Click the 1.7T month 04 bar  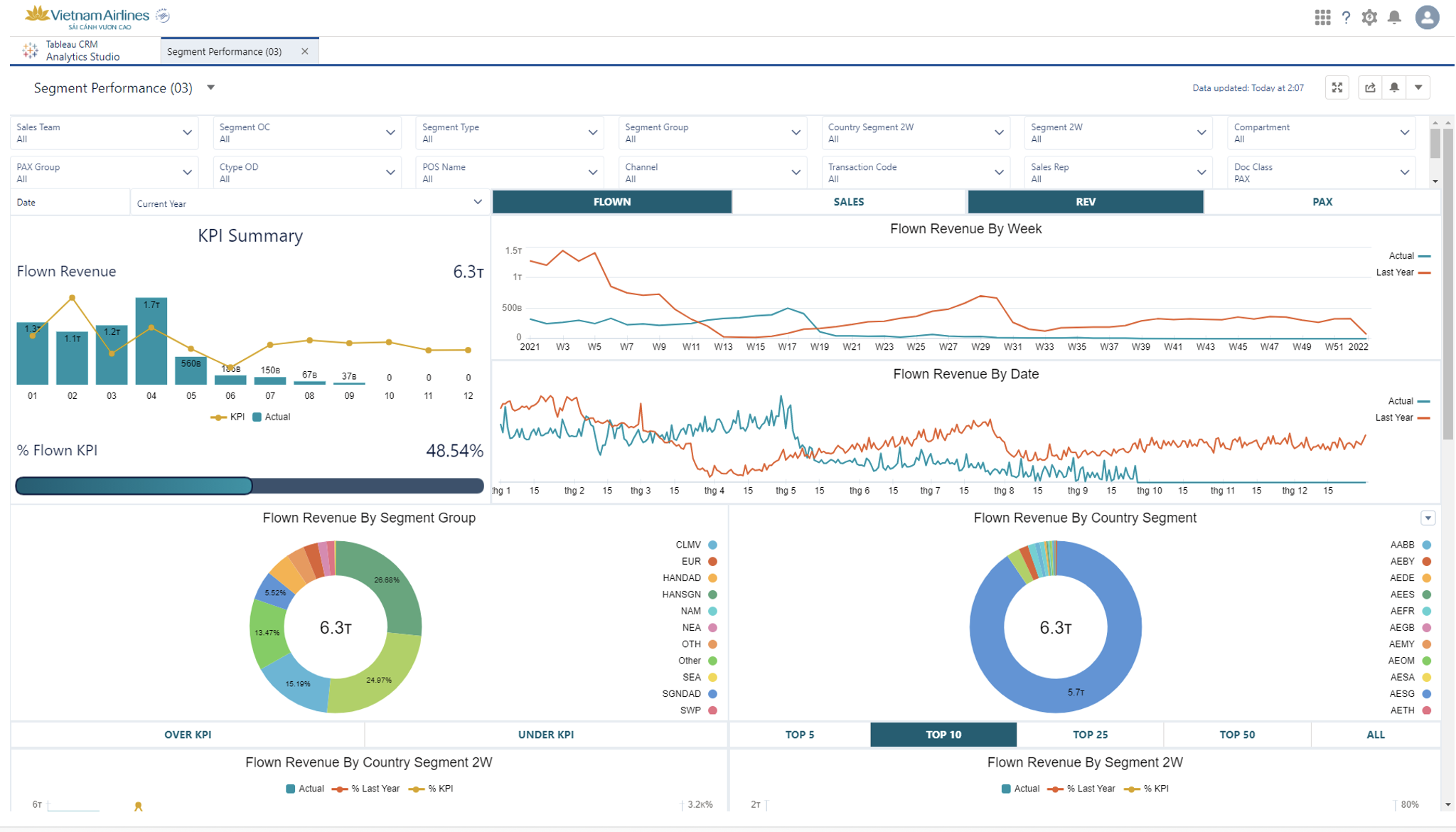(151, 341)
